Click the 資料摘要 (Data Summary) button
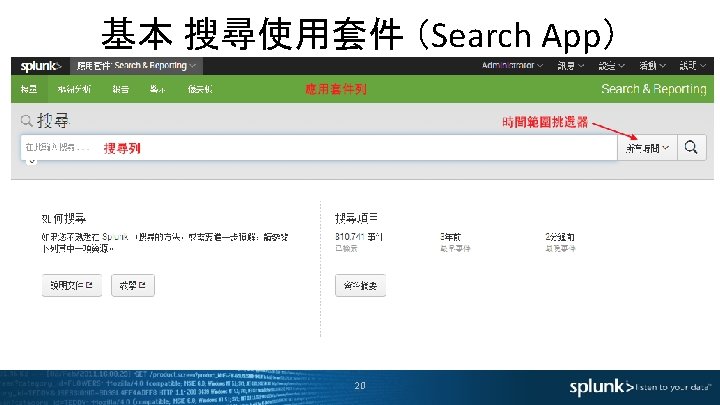This screenshot has height=405, width=720. coord(360,286)
